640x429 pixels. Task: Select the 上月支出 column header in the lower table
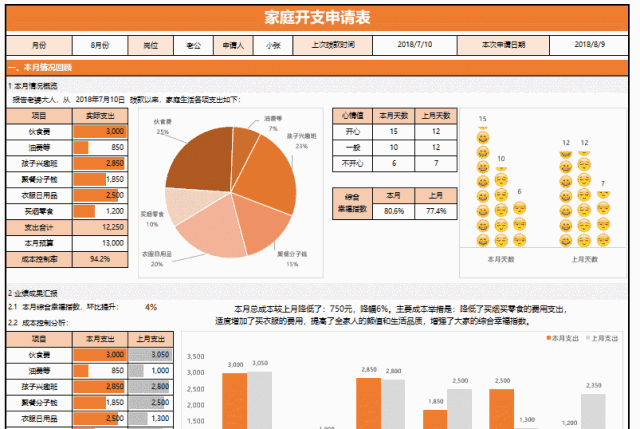click(151, 339)
